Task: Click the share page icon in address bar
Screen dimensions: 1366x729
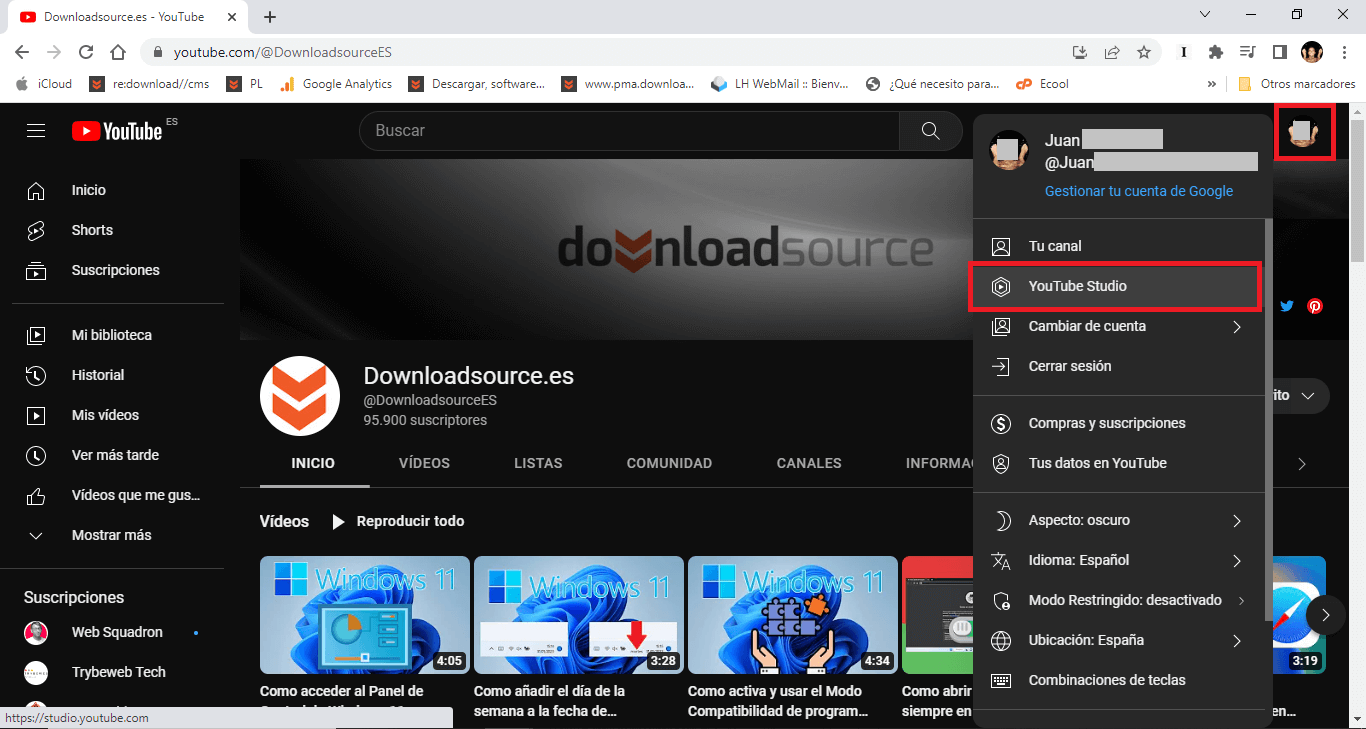Action: click(x=1112, y=52)
